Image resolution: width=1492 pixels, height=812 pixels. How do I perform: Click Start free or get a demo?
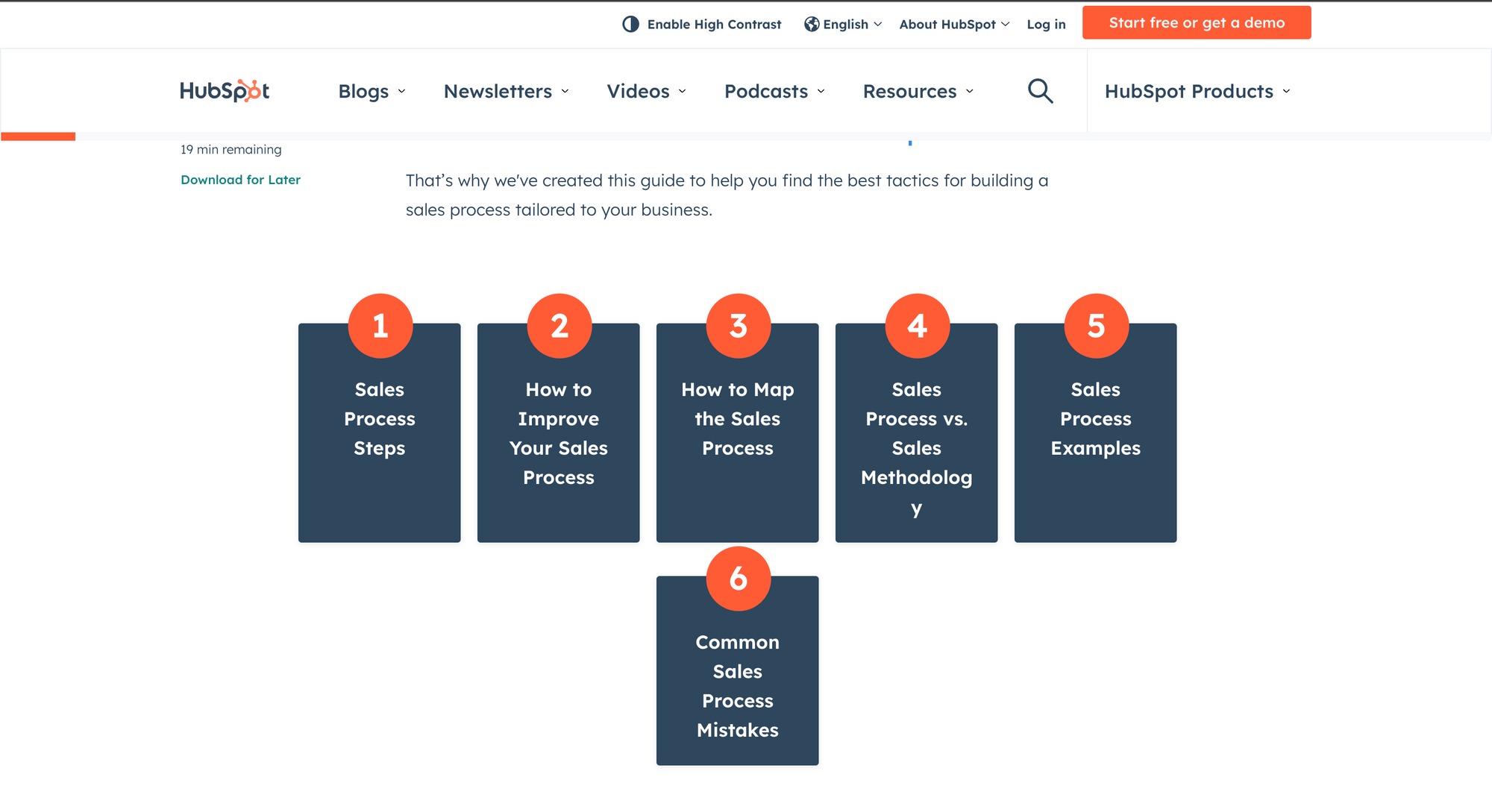click(1197, 22)
